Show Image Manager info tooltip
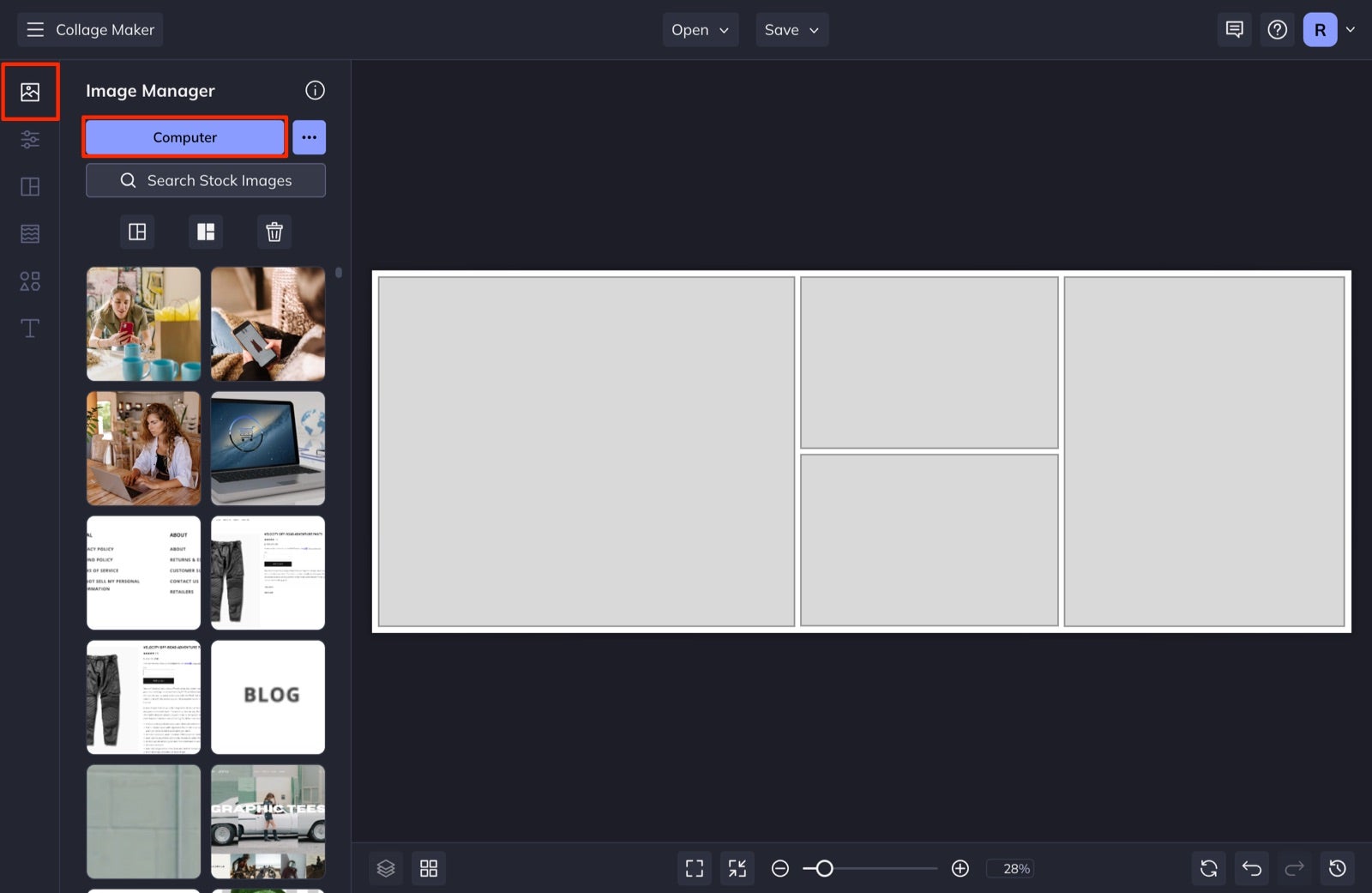 pos(316,90)
